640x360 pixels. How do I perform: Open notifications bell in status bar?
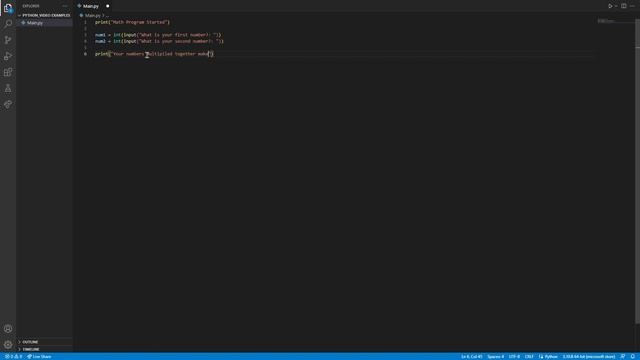tap(633, 357)
